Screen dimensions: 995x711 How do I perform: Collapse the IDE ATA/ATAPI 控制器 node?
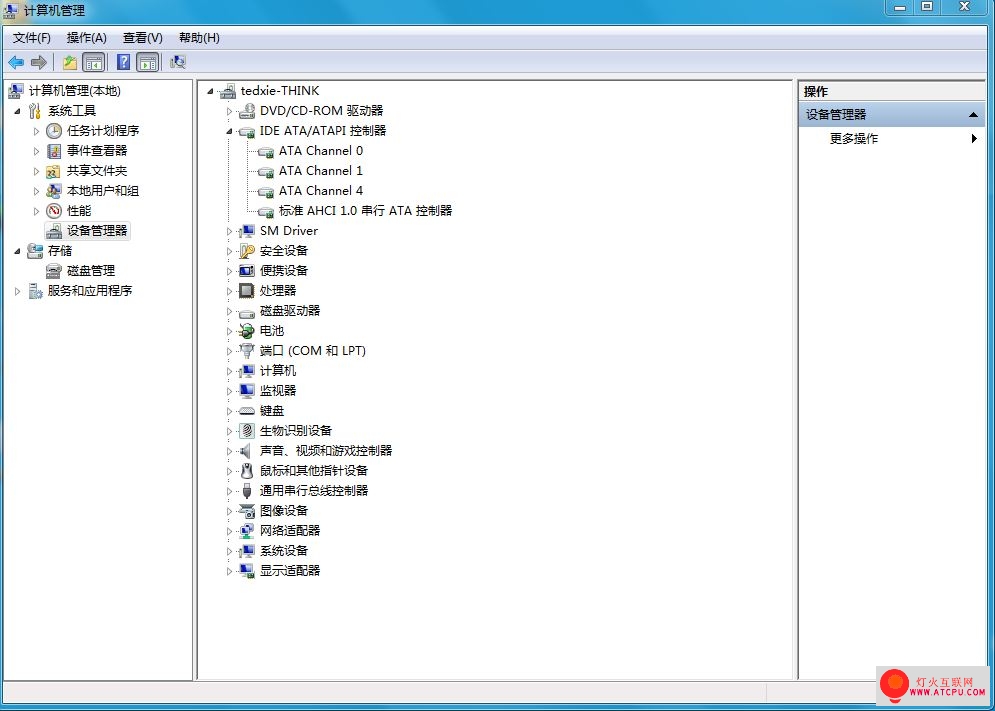pos(230,131)
